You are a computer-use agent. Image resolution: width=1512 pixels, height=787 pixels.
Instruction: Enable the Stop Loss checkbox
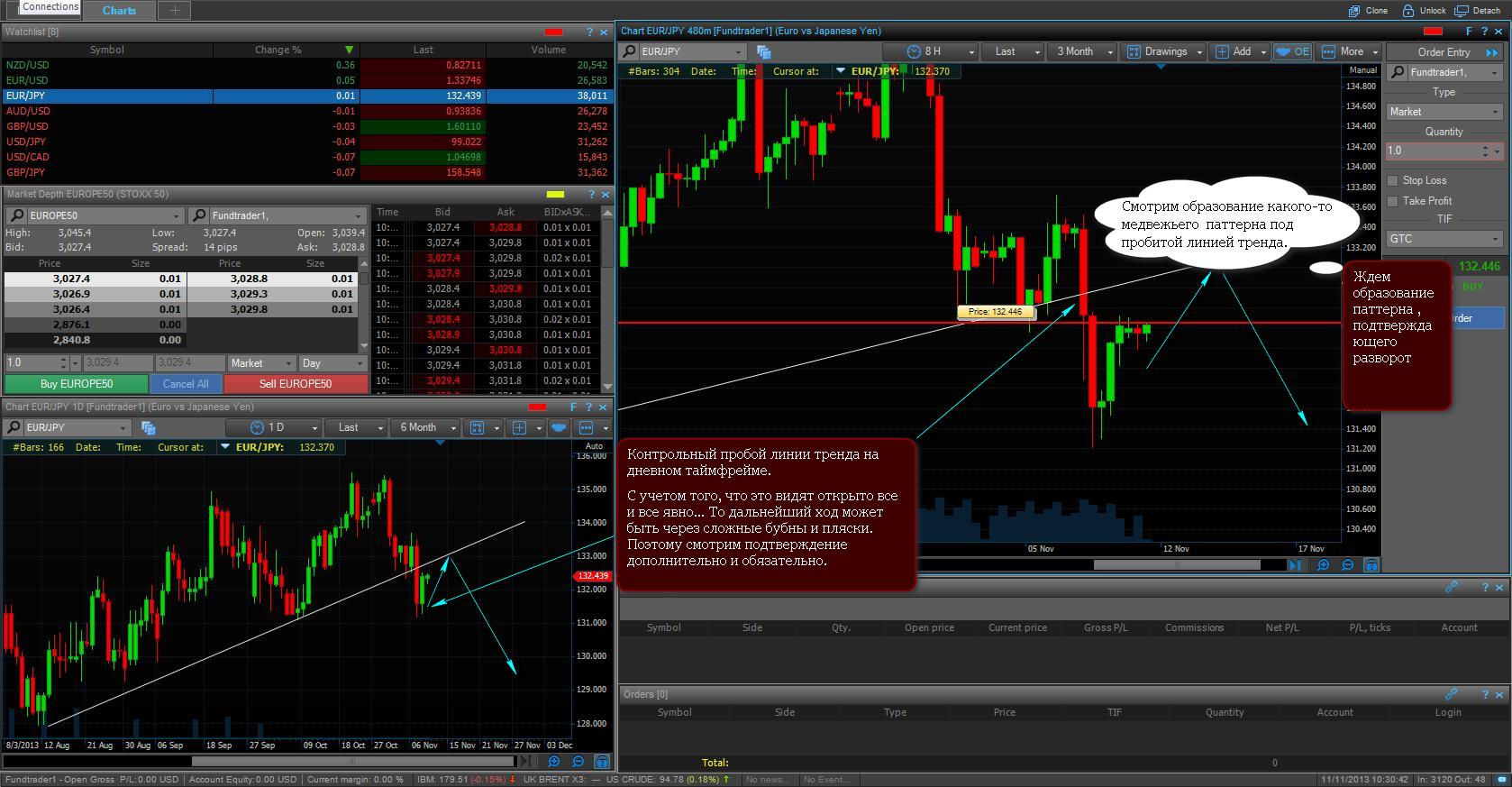click(1393, 180)
